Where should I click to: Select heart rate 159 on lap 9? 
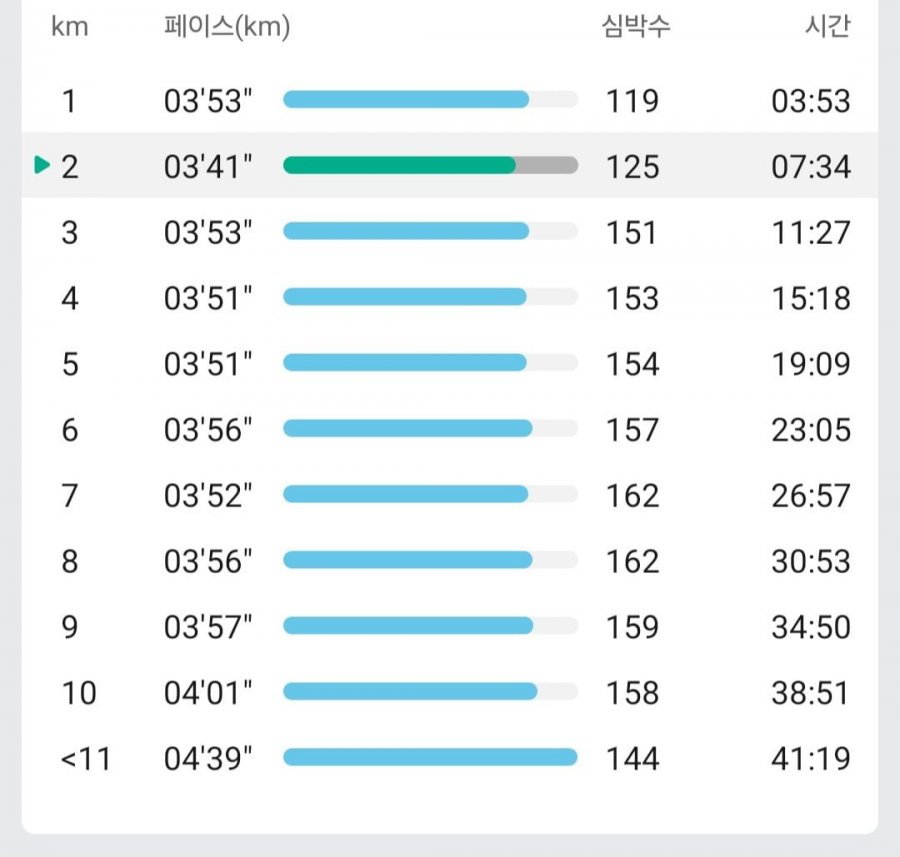click(633, 627)
